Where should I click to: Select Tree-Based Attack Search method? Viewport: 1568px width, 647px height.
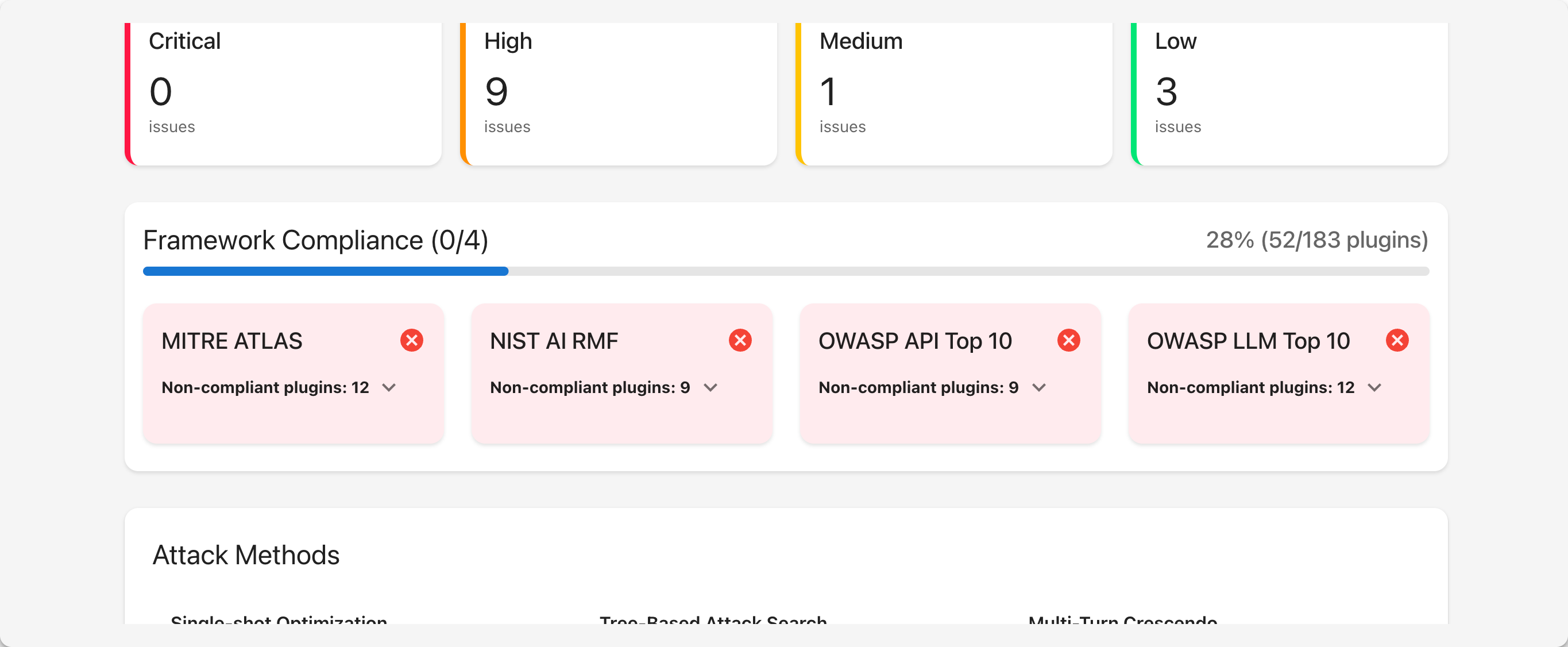713,620
